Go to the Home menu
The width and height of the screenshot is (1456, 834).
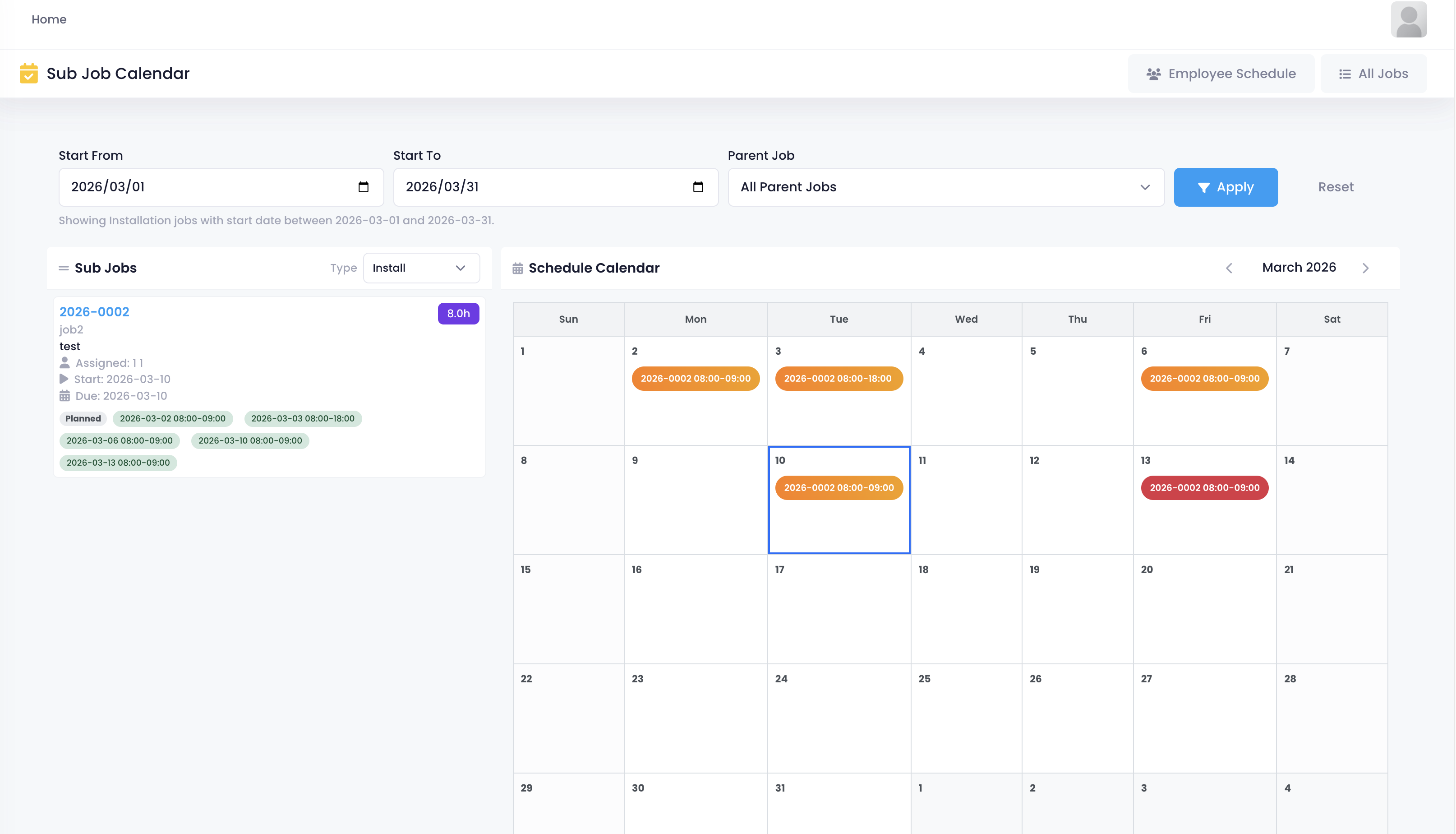(x=49, y=19)
